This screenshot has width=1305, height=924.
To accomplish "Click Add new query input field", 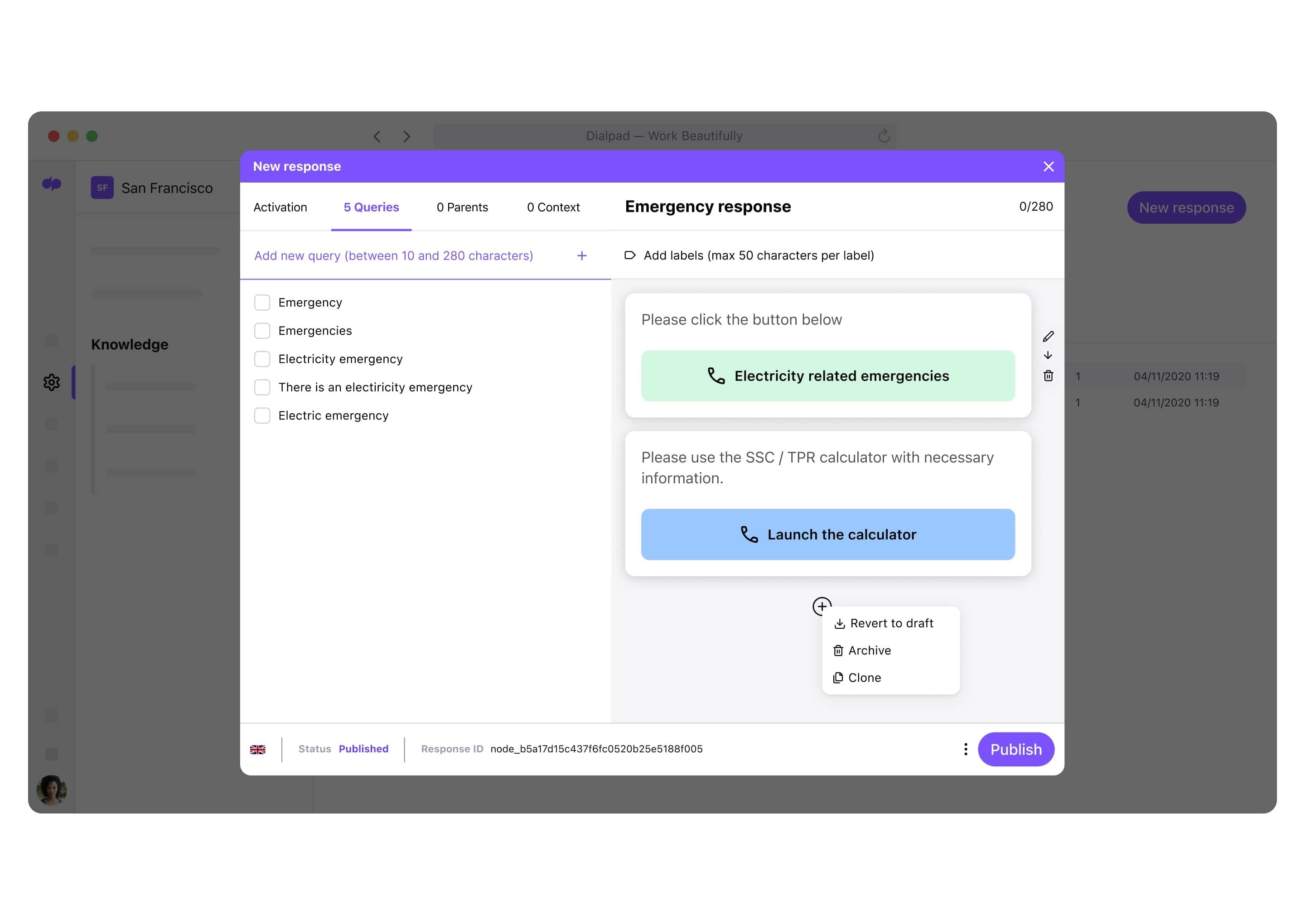I will tap(416, 255).
